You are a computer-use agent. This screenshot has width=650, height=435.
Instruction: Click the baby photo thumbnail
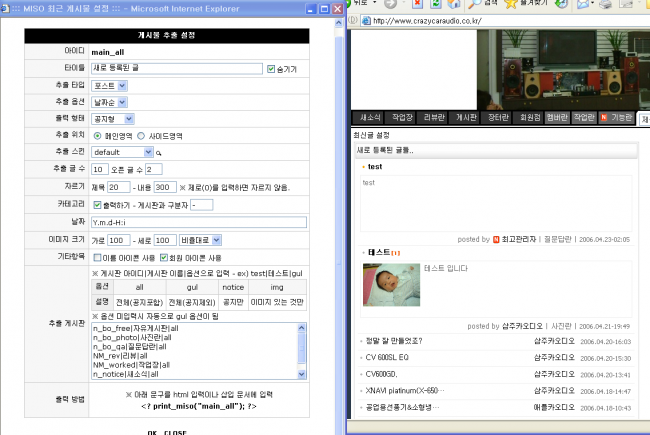(x=391, y=284)
